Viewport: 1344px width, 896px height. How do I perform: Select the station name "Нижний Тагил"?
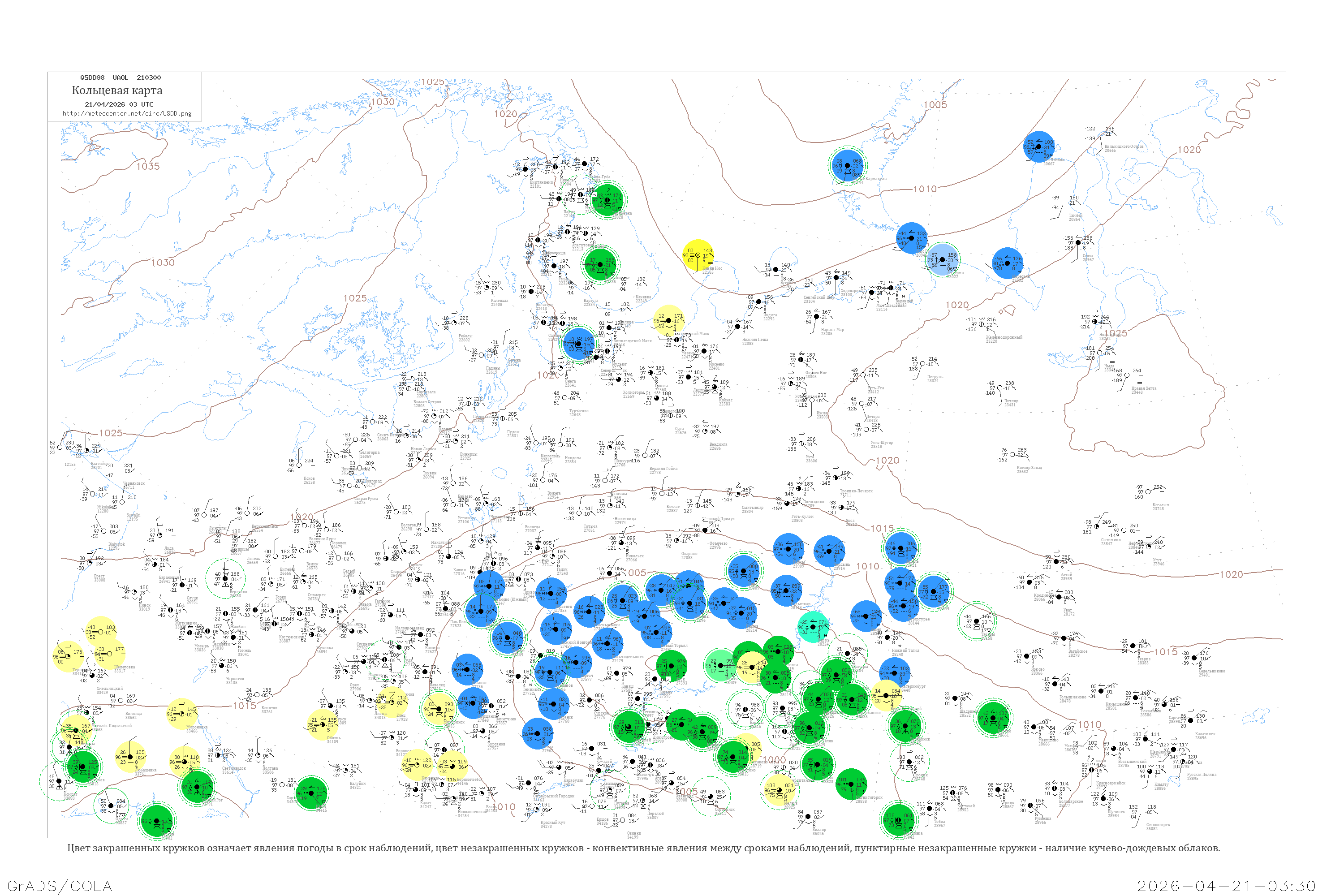905,650
